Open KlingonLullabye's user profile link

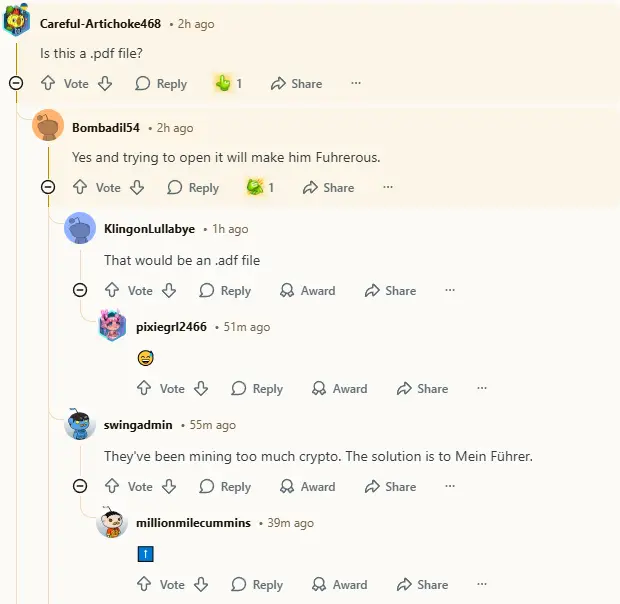pos(149,229)
